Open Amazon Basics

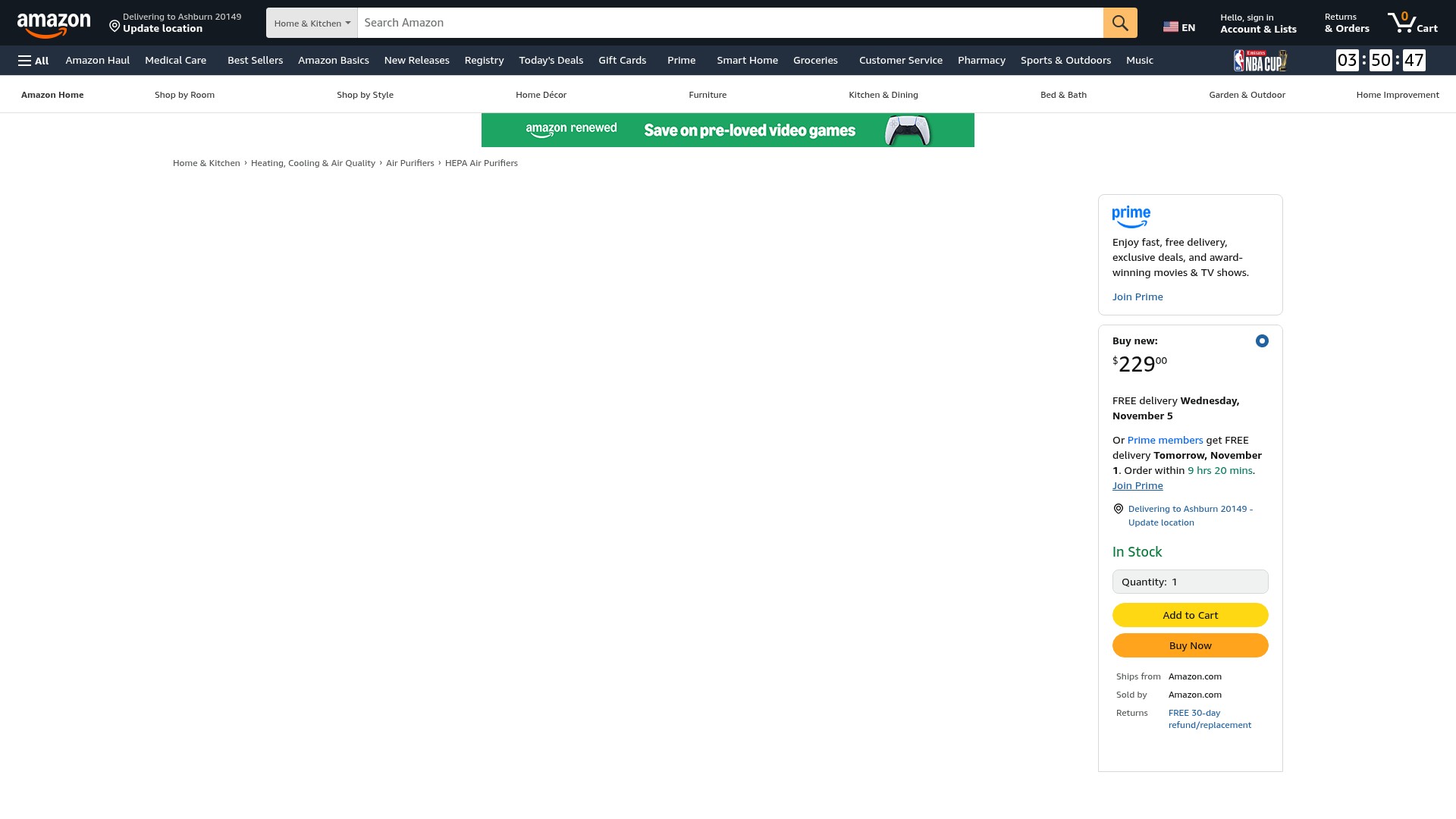coord(334,61)
